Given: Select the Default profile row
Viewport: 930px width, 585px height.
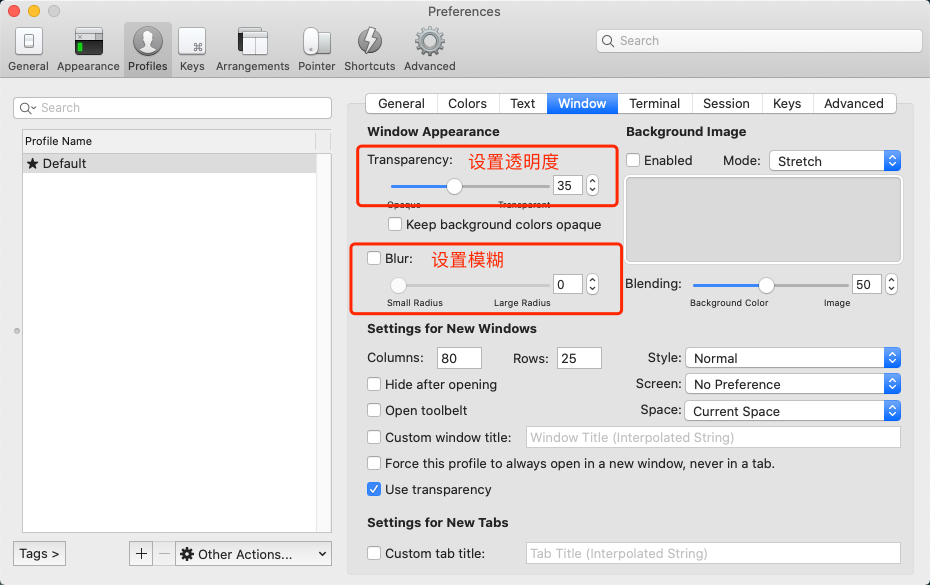Looking at the screenshot, I should point(169,164).
